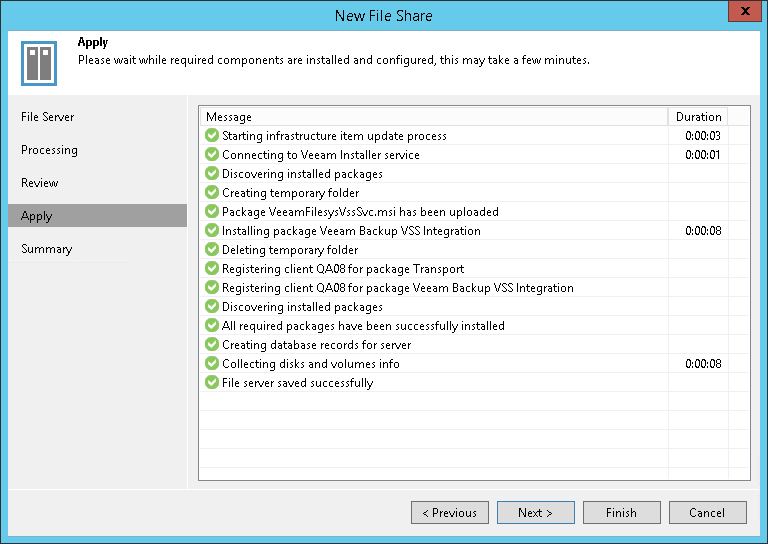This screenshot has height=544, width=768.
Task: Click green check next to Creating temporary folder
Action: pos(211,193)
